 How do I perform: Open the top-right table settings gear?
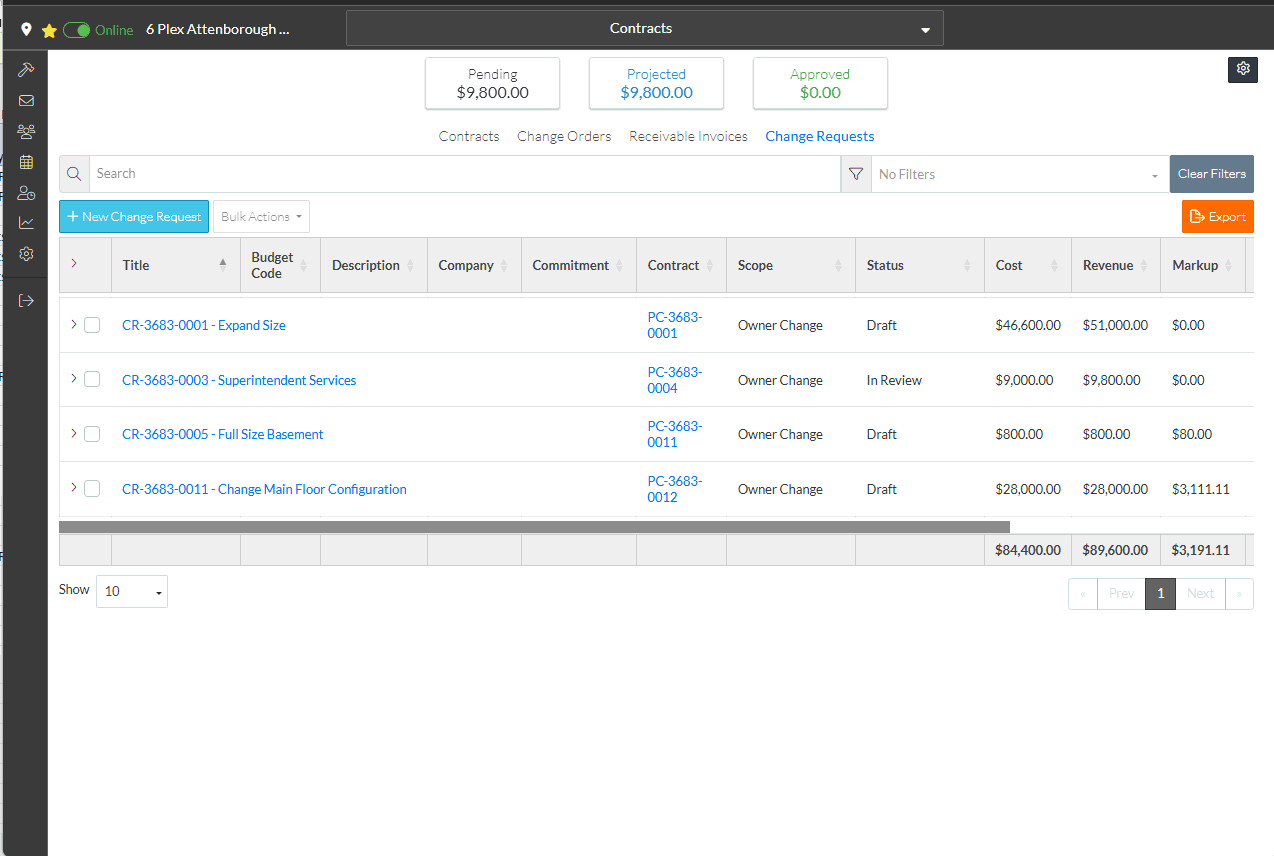tap(1243, 69)
